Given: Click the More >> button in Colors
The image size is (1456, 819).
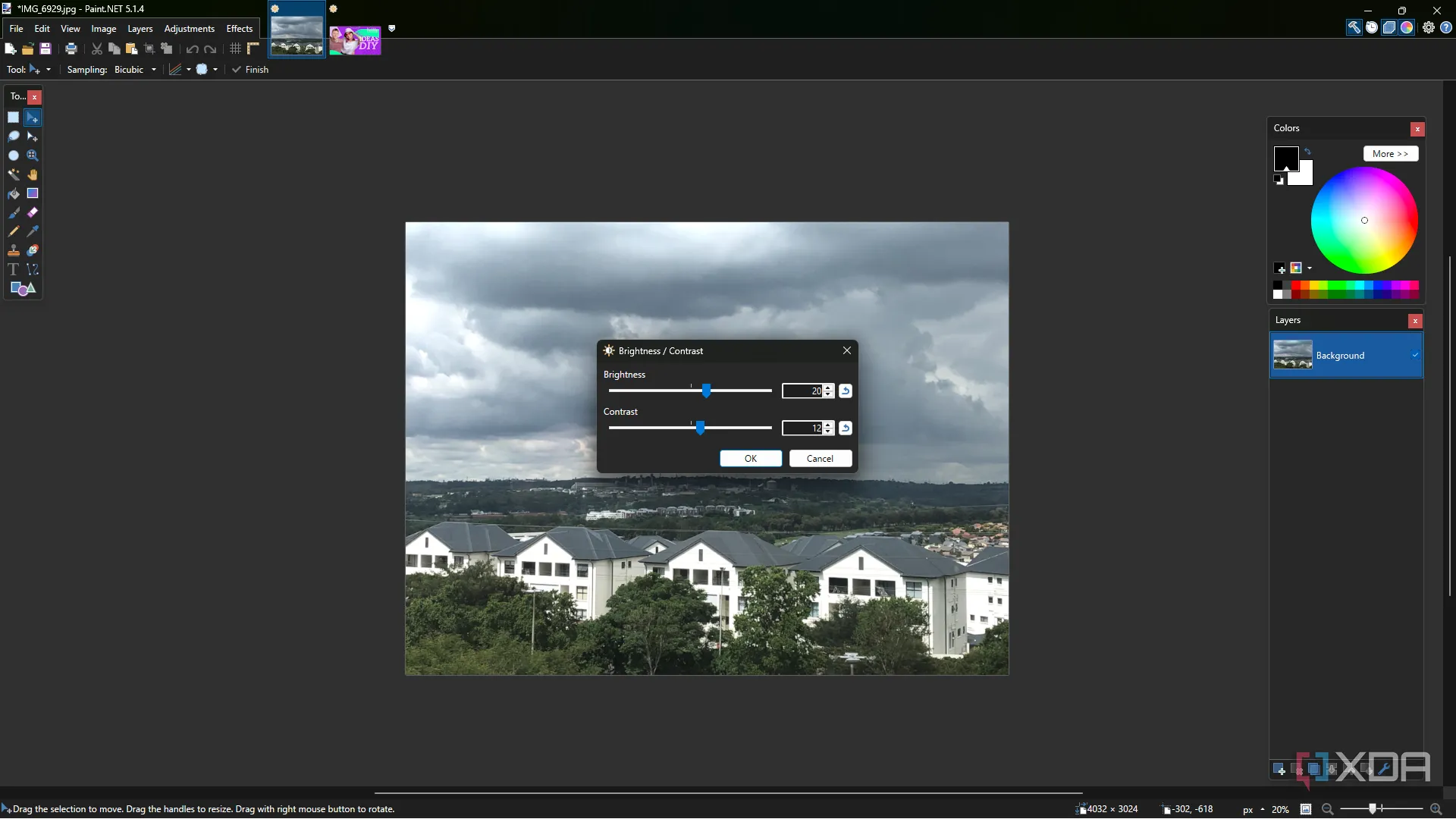Looking at the screenshot, I should point(1390,153).
